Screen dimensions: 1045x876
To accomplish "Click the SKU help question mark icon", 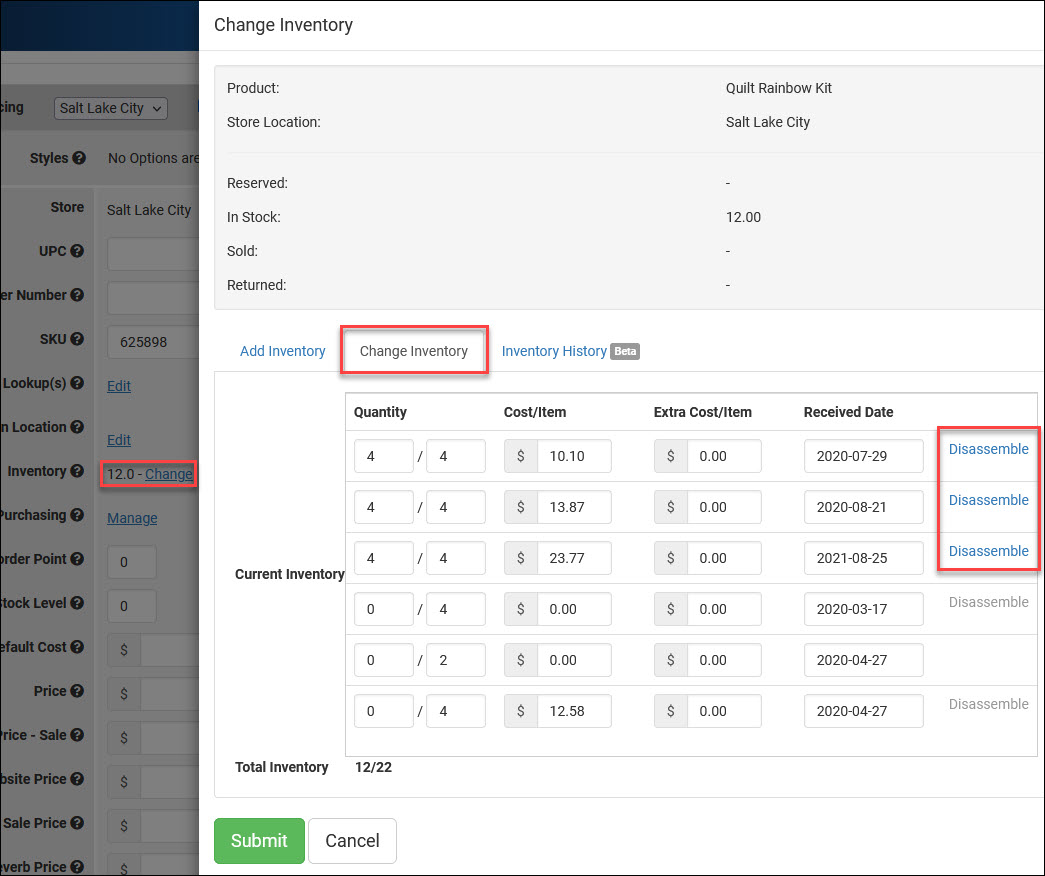I will (76, 339).
